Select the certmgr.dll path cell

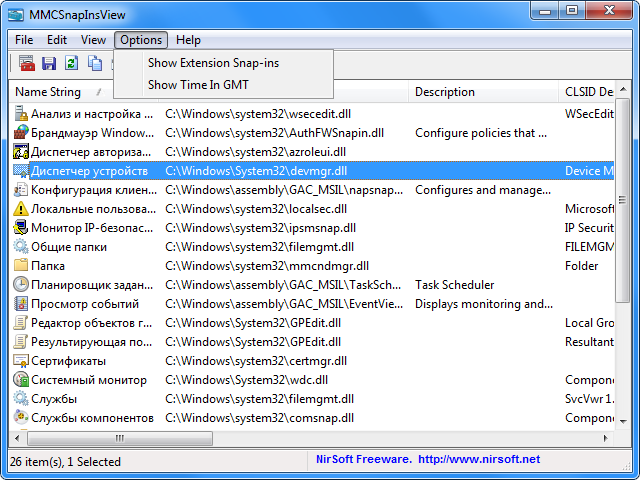click(256, 361)
